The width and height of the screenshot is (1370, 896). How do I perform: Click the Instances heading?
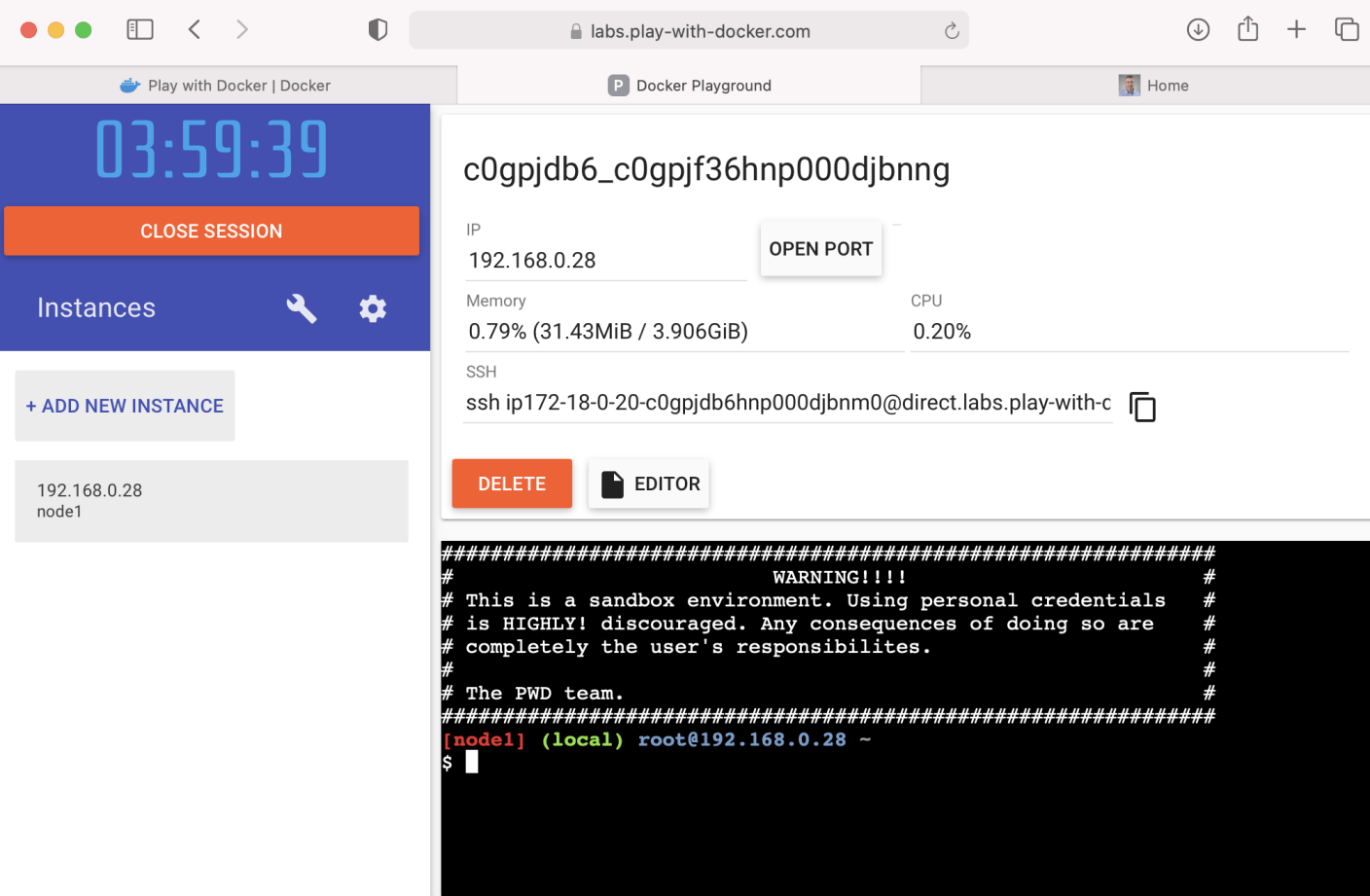(x=96, y=307)
